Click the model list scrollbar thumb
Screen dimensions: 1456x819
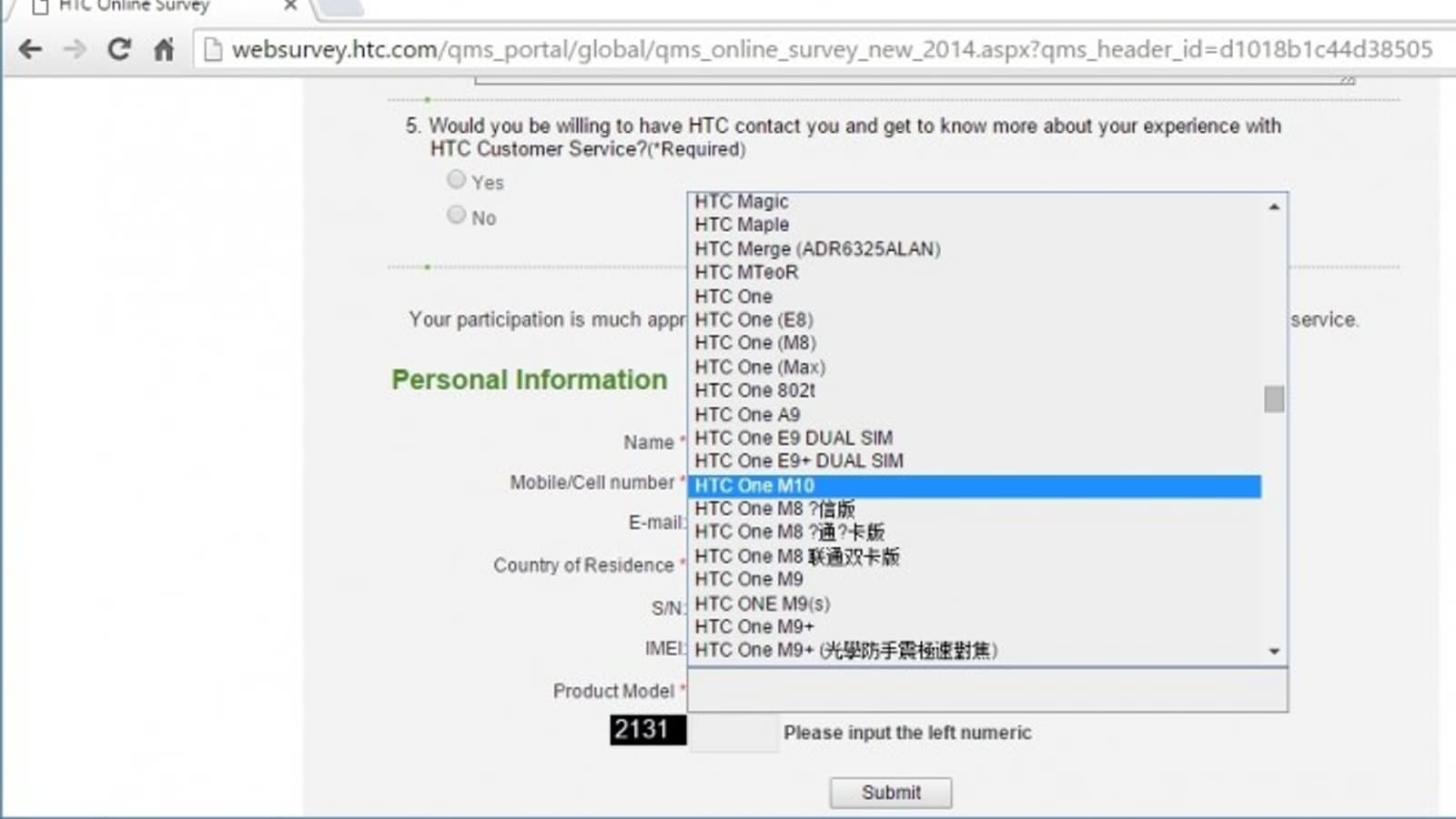click(1274, 399)
